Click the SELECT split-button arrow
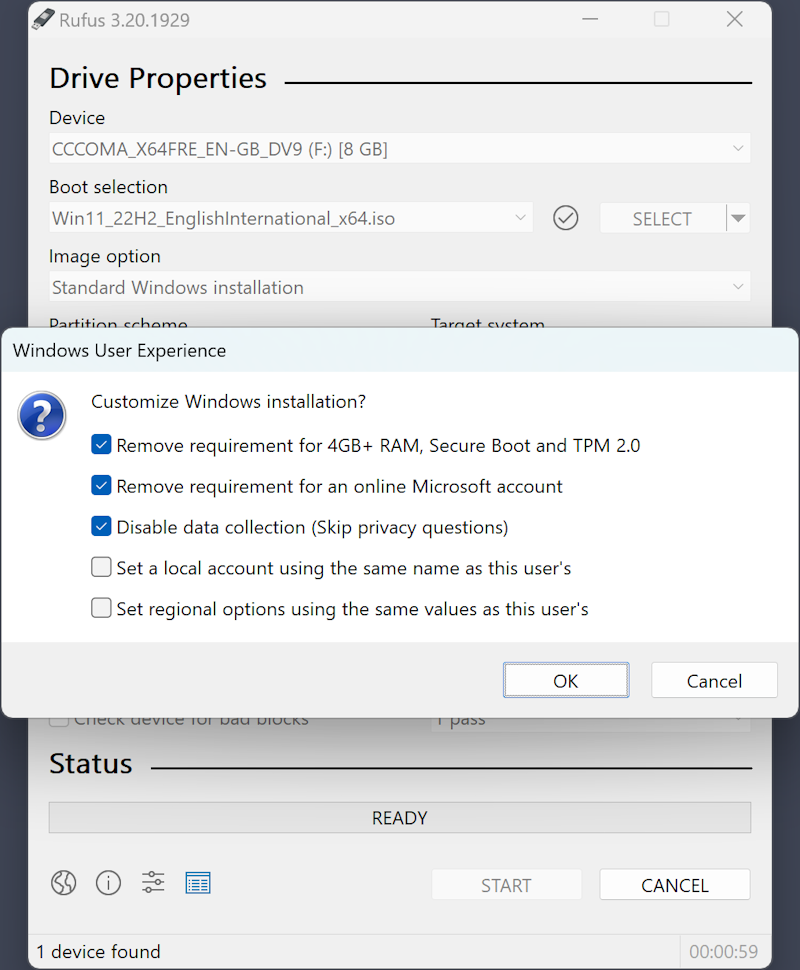The width and height of the screenshot is (800, 970). coord(738,218)
